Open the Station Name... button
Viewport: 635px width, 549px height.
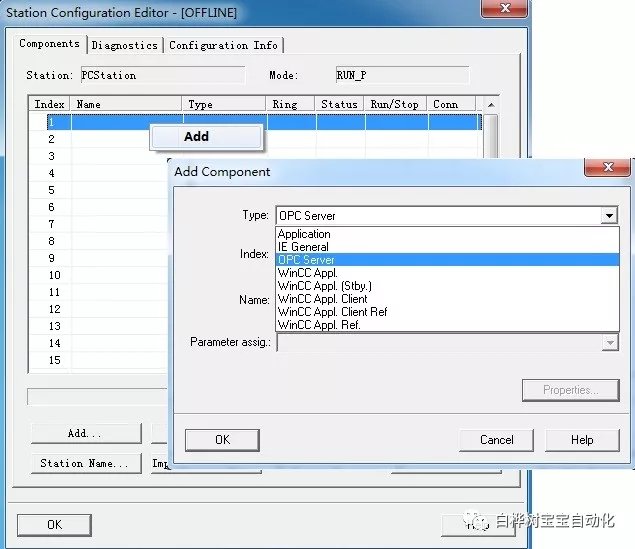tap(85, 463)
